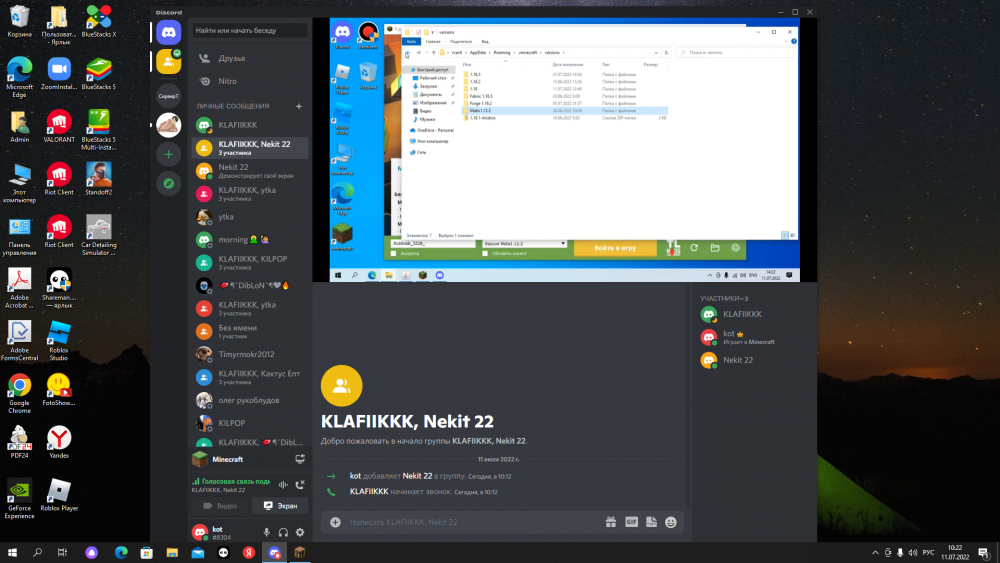Disconnect from voice call icon
Screen dimensions: 1000x563
300,485
